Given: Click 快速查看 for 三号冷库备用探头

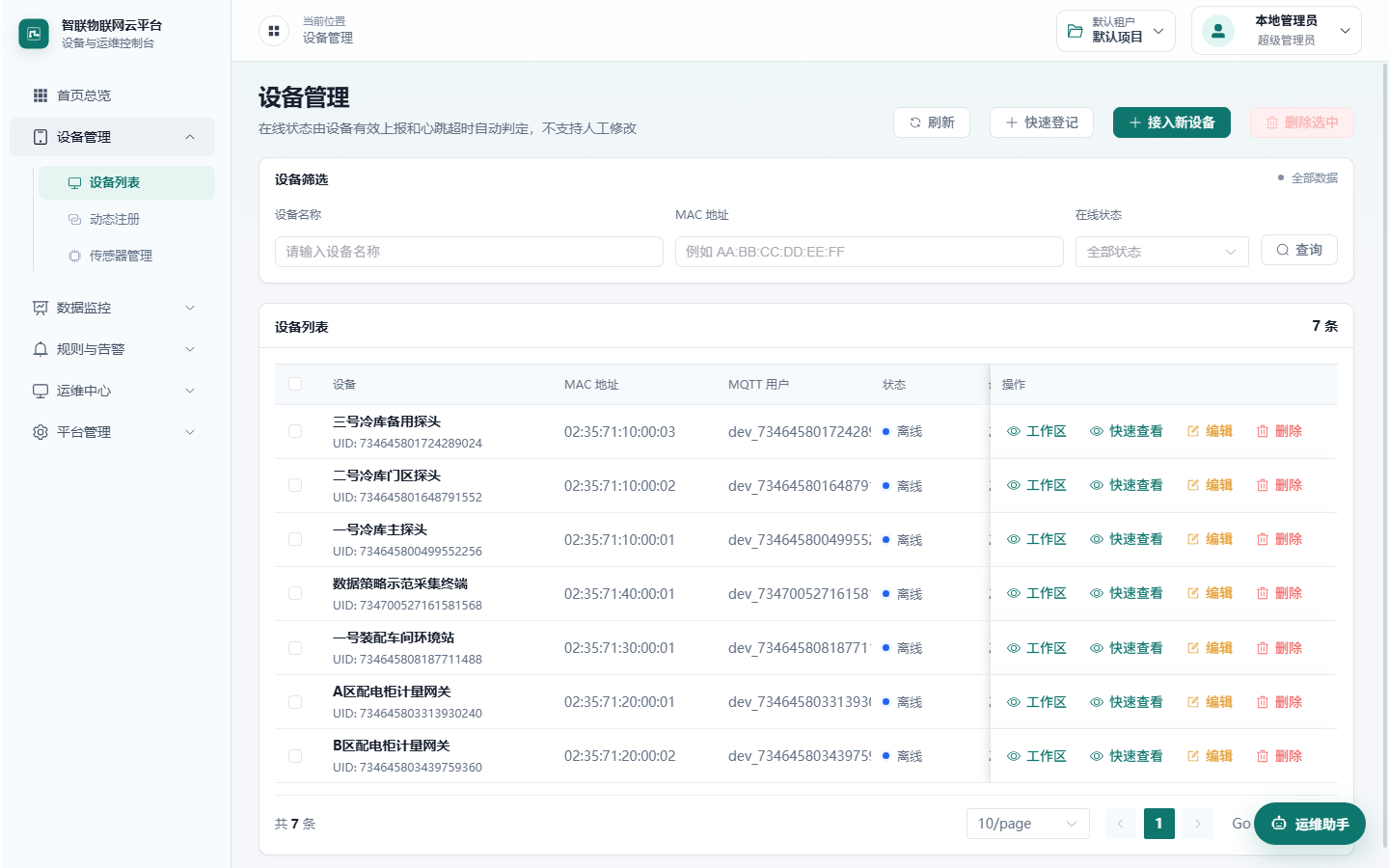Looking at the screenshot, I should point(1127,431).
